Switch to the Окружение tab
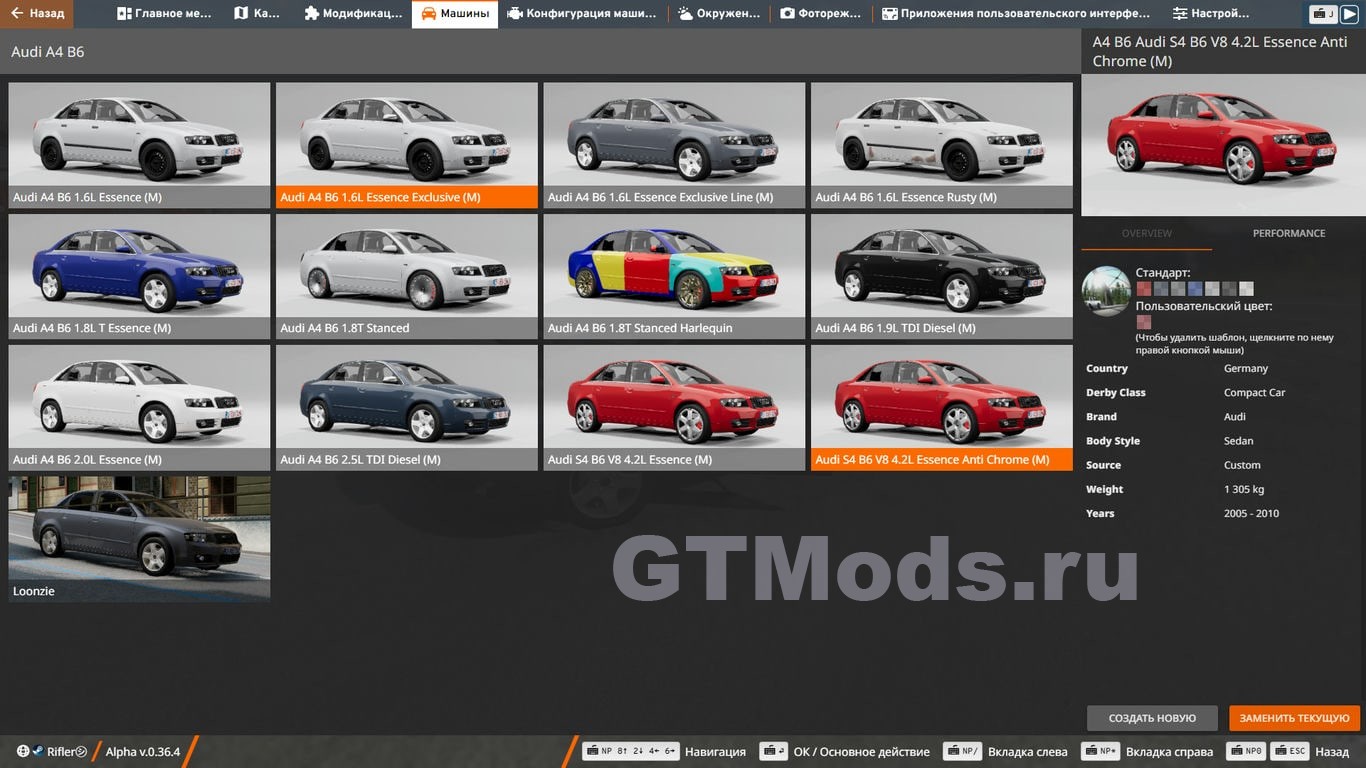 click(720, 14)
